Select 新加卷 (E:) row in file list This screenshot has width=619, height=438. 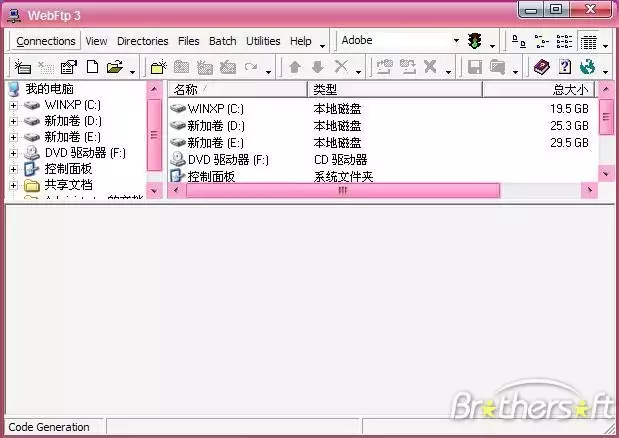point(216,142)
